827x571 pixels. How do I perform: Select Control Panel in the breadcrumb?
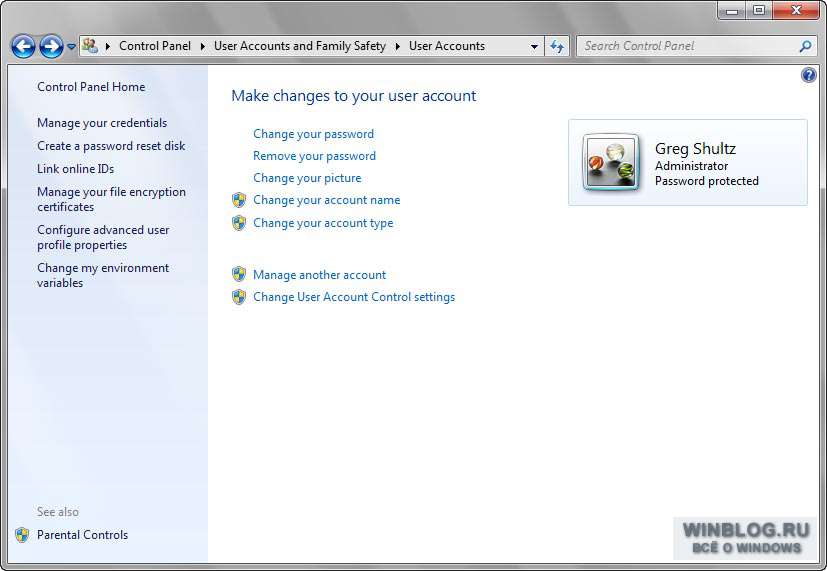[155, 46]
